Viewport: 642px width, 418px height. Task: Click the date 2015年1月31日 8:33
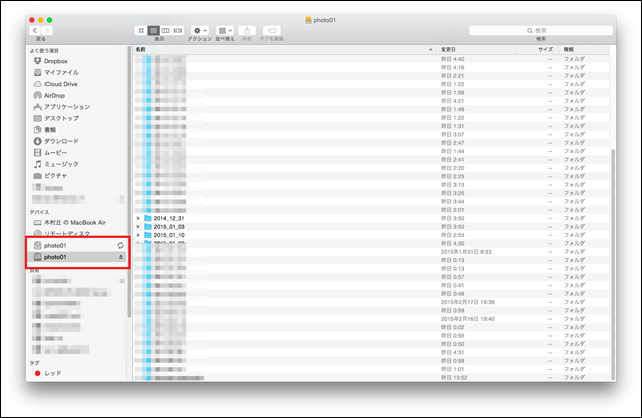466,252
